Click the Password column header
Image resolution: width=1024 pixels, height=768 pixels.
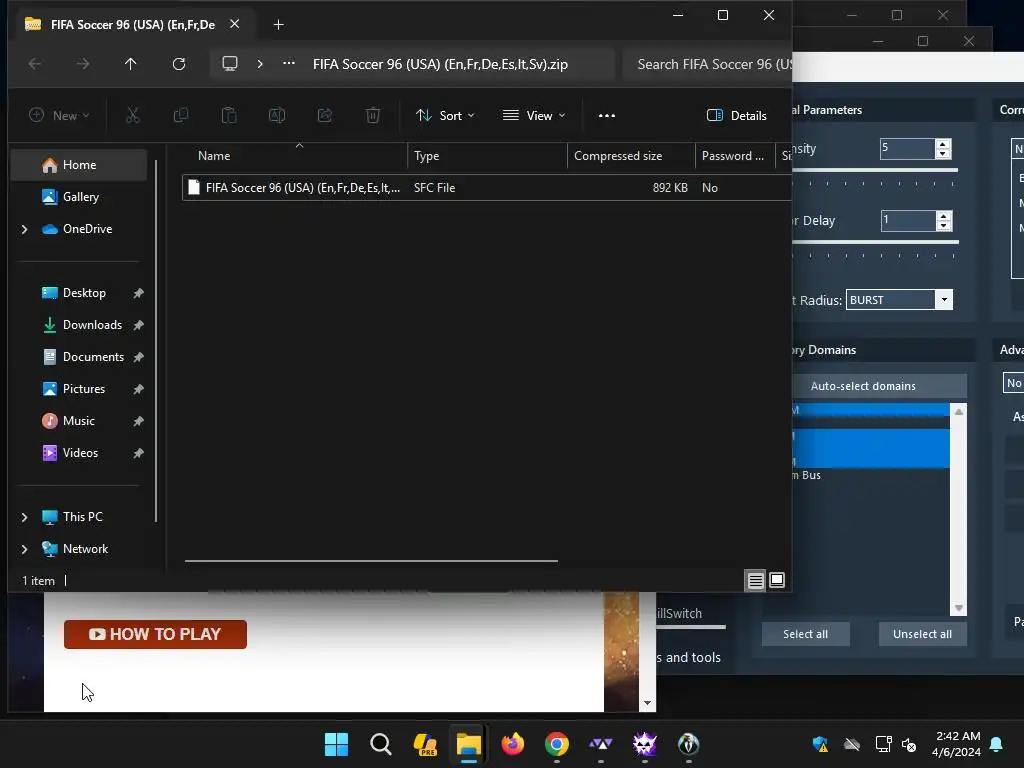(x=735, y=156)
